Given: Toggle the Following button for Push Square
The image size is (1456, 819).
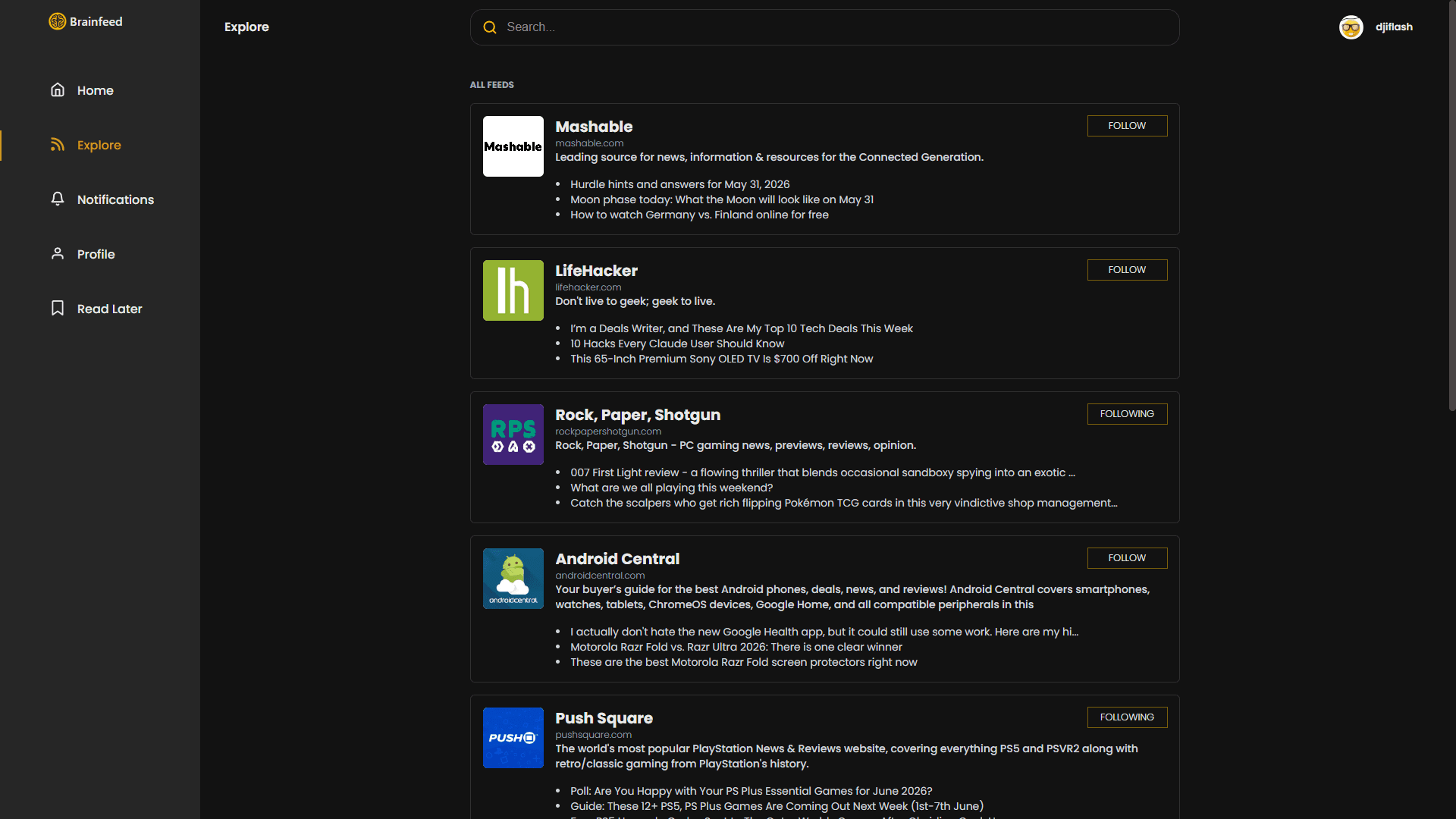Looking at the screenshot, I should 1127,717.
